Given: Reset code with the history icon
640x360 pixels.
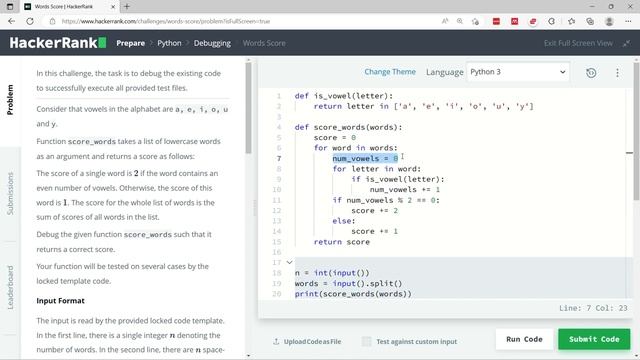Looking at the screenshot, I should 591,73.
